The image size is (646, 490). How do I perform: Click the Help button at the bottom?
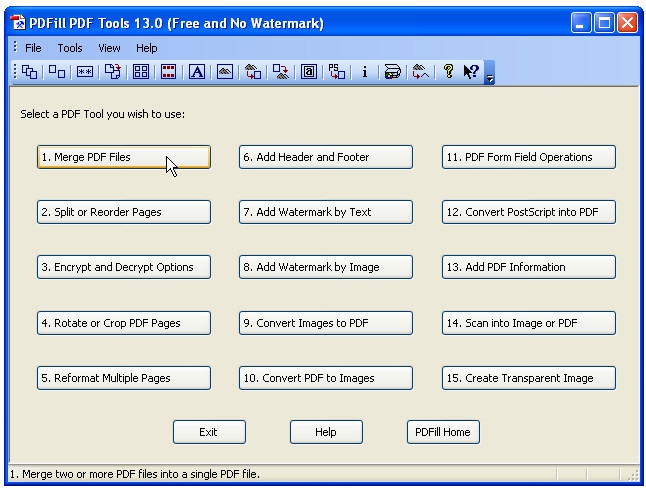(x=326, y=432)
